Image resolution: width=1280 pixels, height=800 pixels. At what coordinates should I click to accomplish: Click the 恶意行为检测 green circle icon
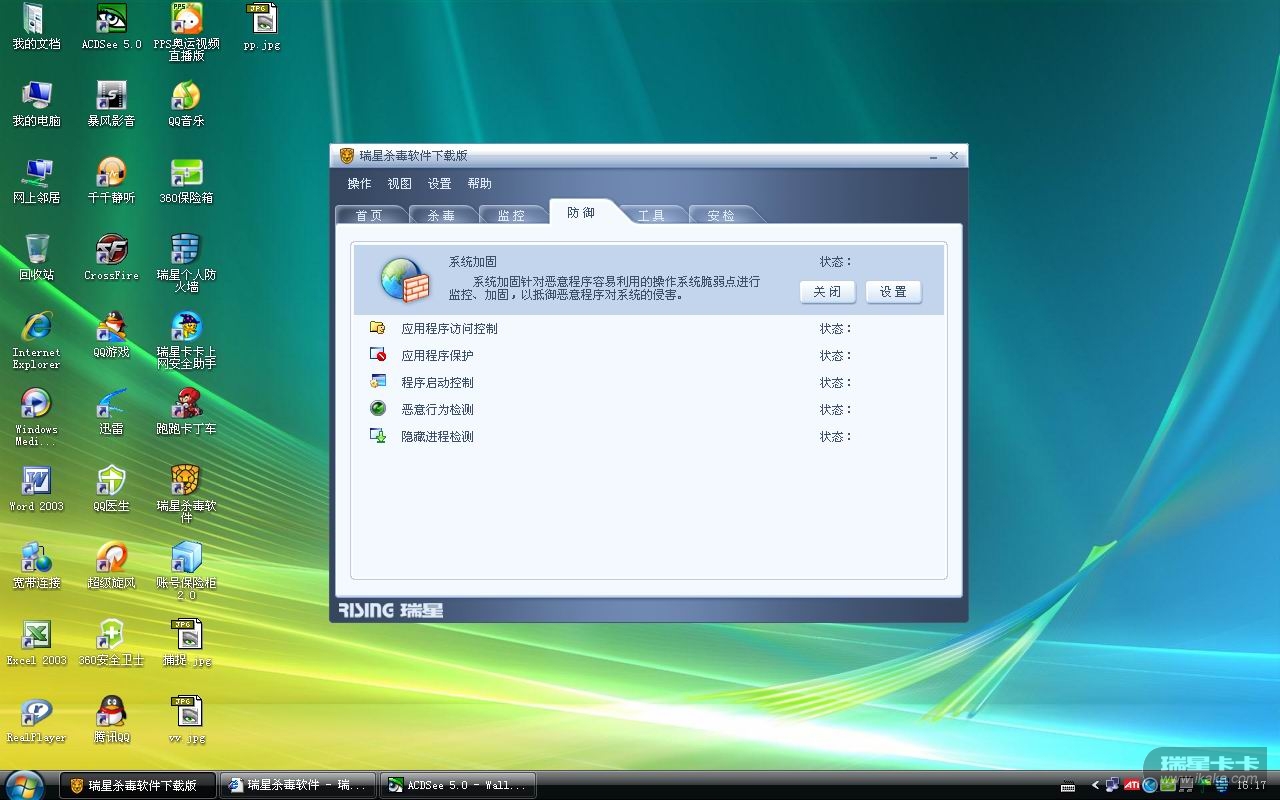tap(378, 409)
